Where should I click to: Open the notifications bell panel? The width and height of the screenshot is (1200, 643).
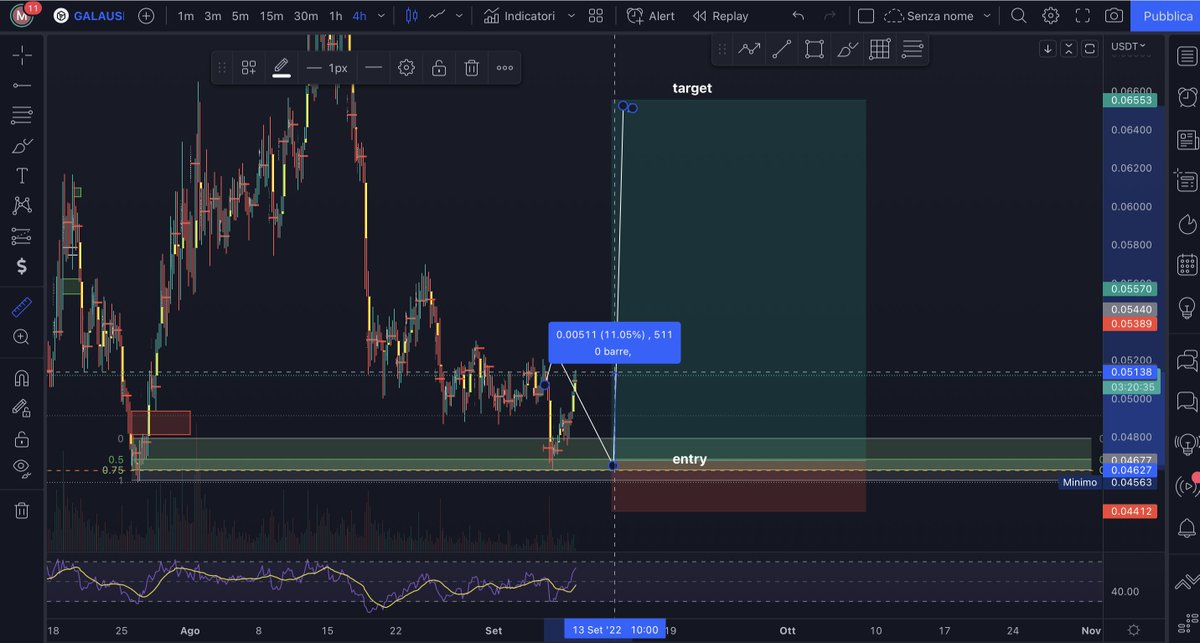pyautogui.click(x=1187, y=527)
